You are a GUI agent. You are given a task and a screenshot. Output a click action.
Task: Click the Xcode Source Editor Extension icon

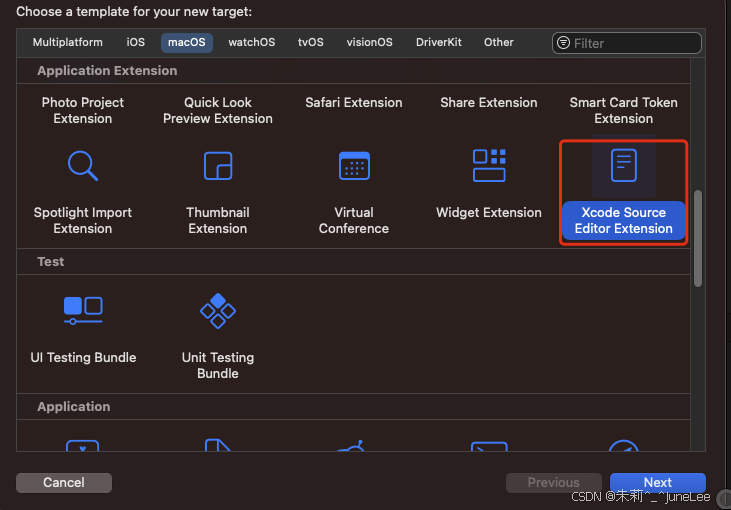[623, 165]
